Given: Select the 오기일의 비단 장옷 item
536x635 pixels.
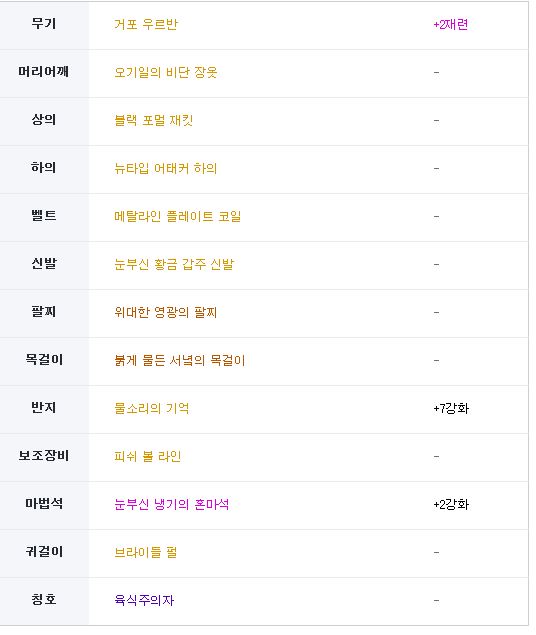Looking at the screenshot, I should coord(166,72).
